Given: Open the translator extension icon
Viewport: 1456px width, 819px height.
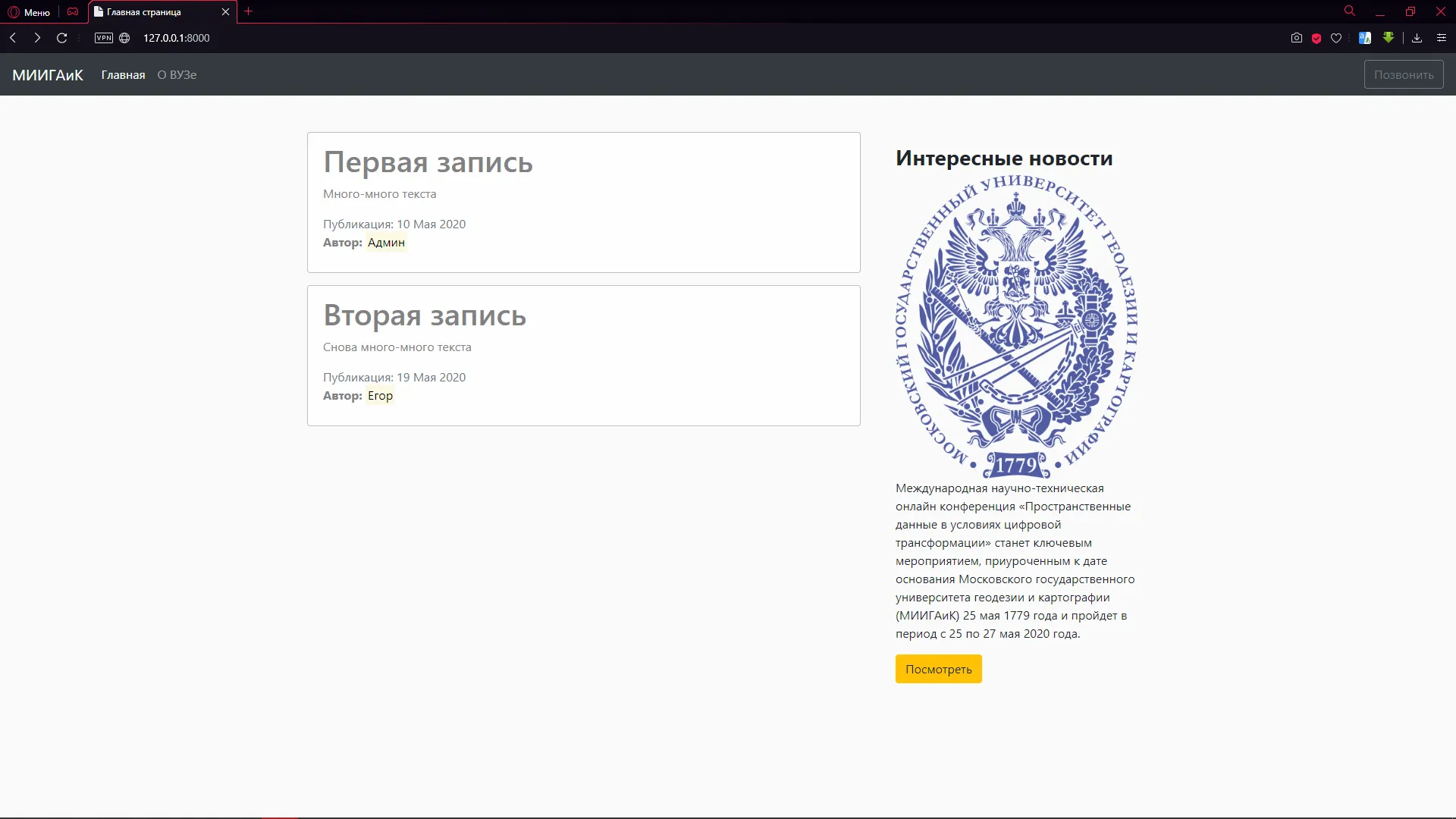Looking at the screenshot, I should 1365,38.
